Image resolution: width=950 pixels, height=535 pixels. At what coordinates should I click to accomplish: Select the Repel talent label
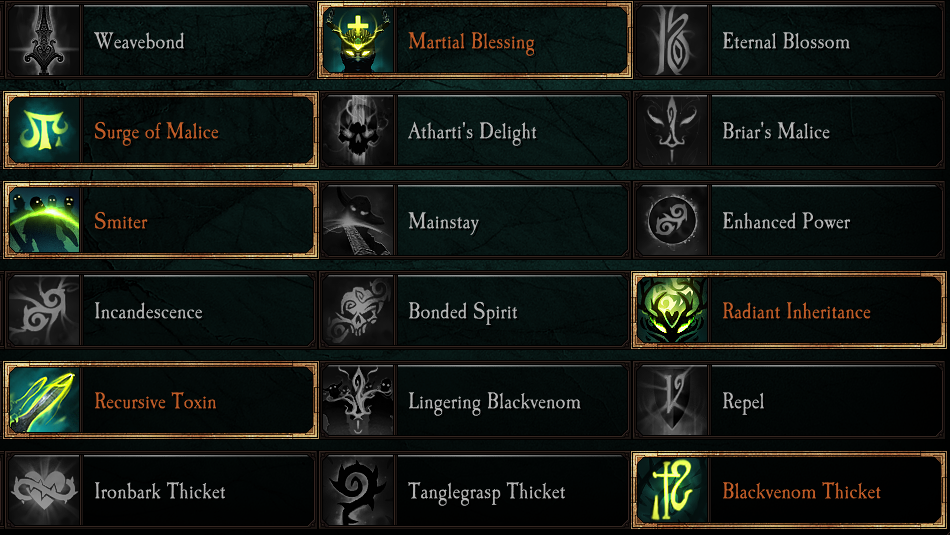[743, 401]
